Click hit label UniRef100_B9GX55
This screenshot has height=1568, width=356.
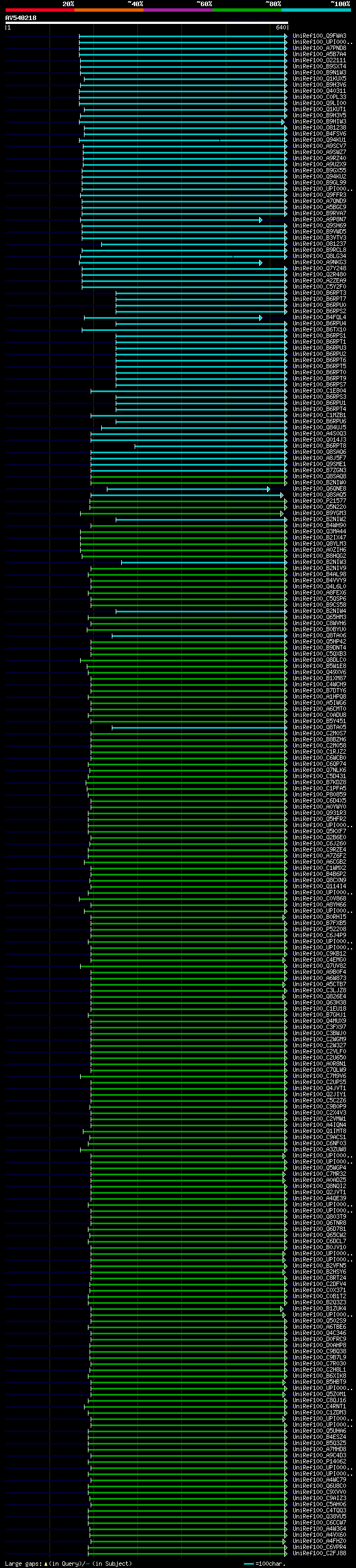coord(319,170)
